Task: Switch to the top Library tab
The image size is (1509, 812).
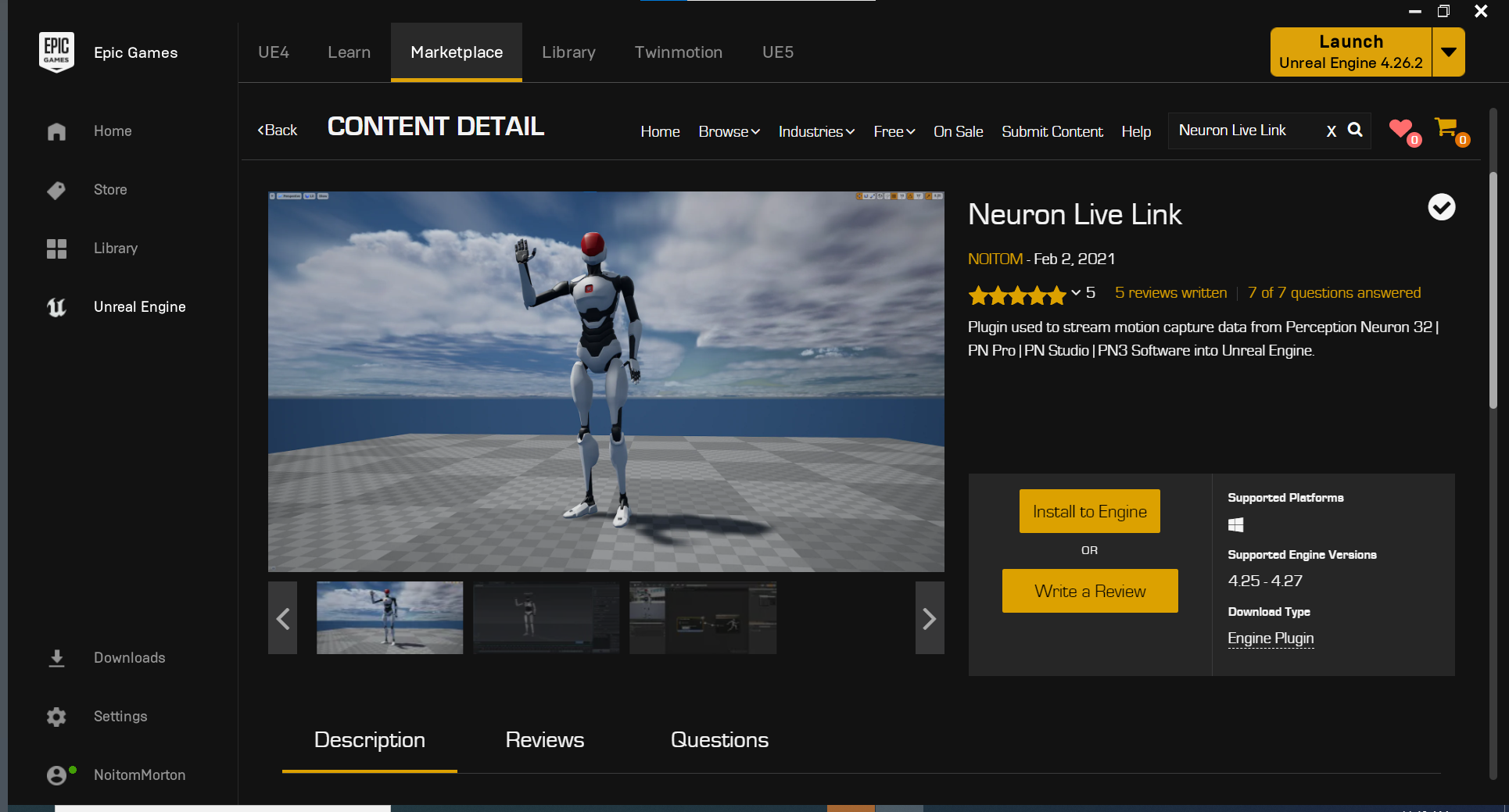Action: 568,52
